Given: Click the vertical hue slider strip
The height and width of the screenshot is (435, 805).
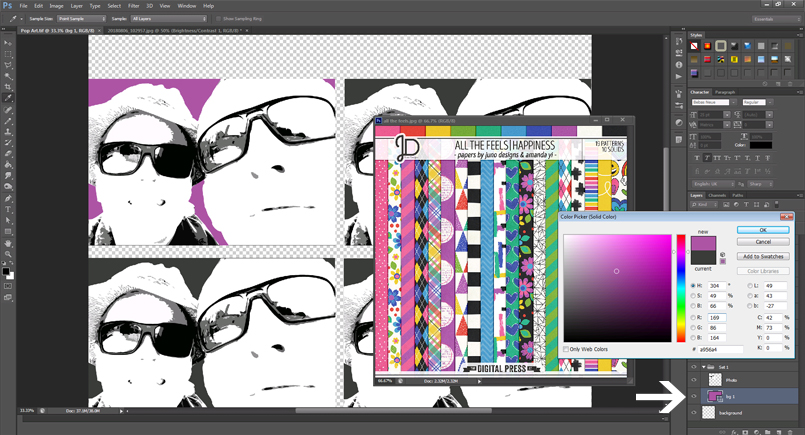Looking at the screenshot, I should (681, 288).
